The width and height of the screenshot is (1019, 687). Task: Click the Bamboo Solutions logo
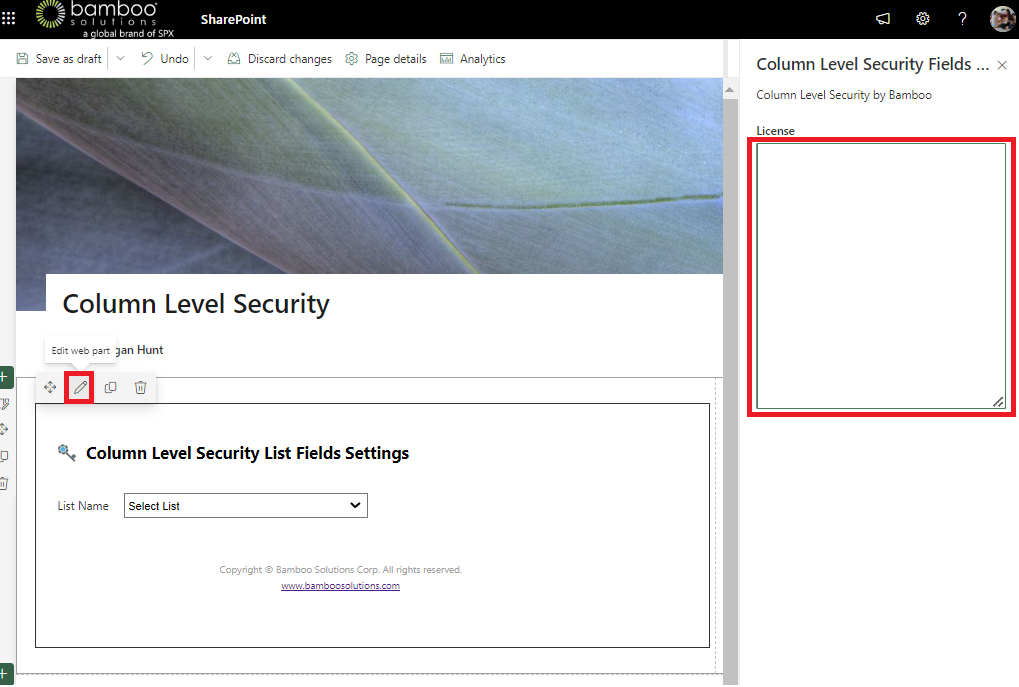105,19
